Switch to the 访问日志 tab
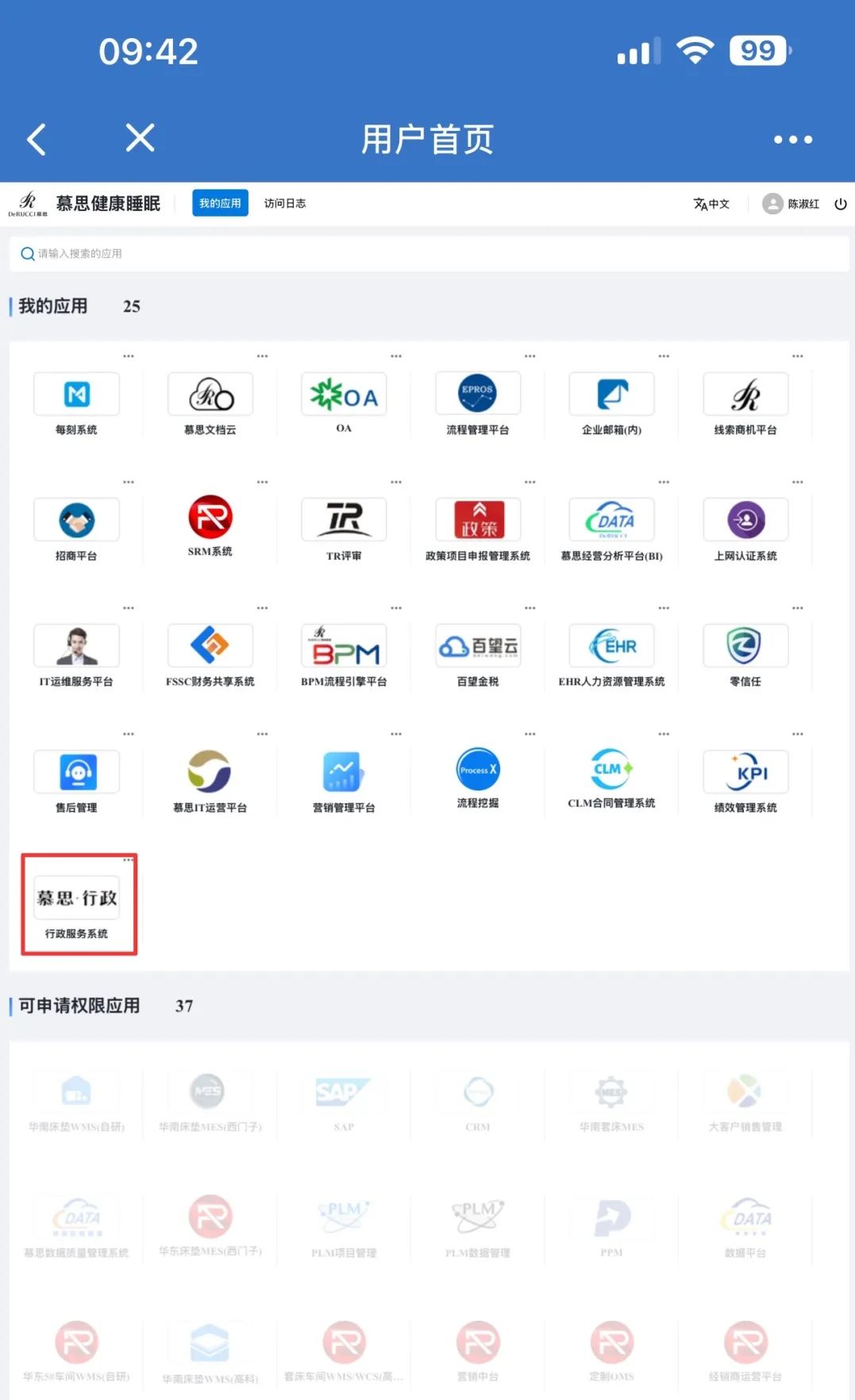Screen dimensions: 855x1400 [285, 203]
